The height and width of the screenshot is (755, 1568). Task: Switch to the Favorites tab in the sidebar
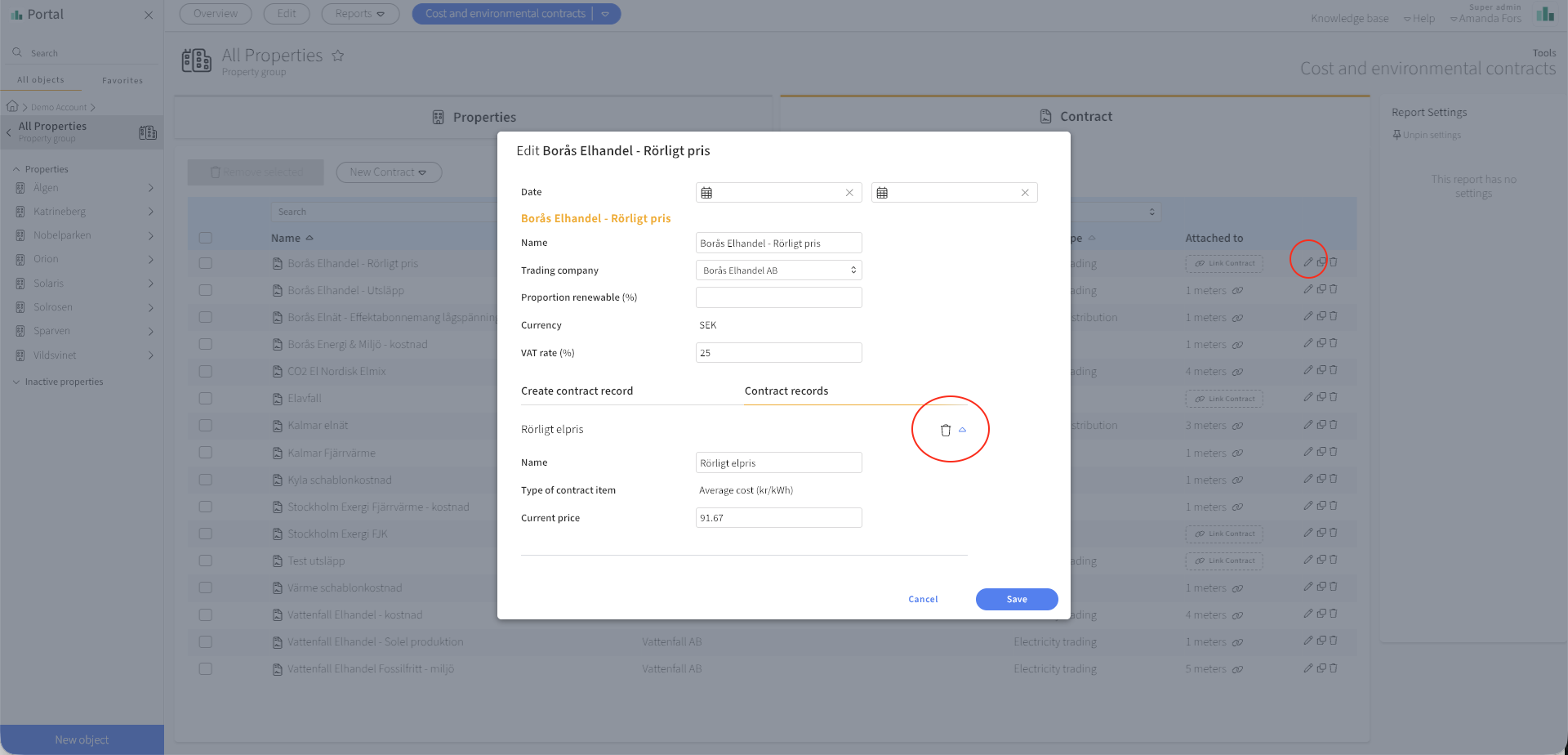pos(122,80)
